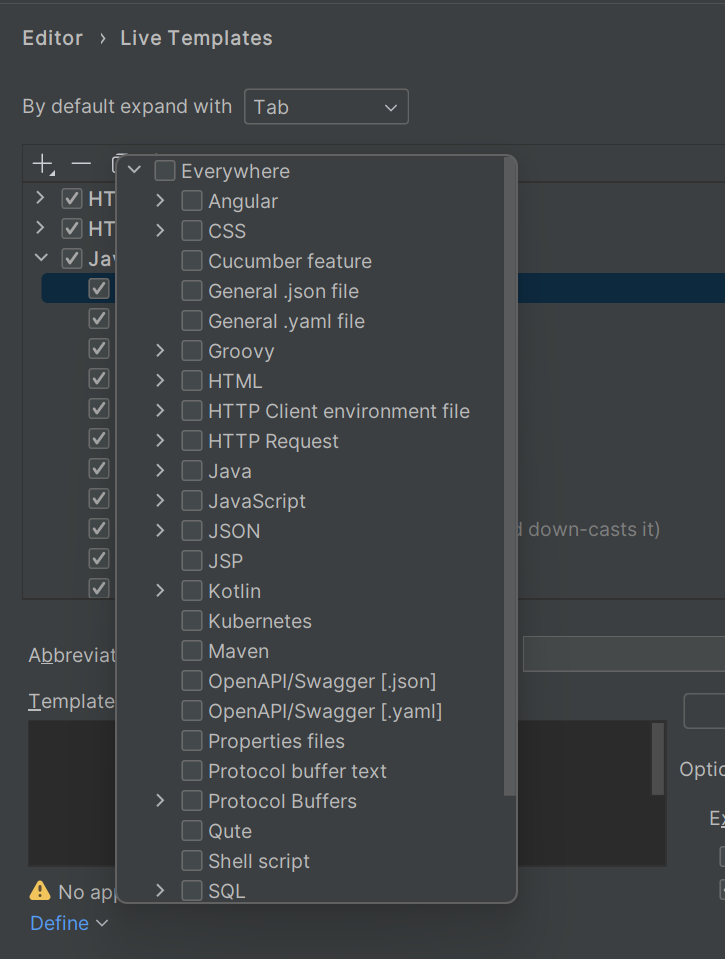Enable the Java context checkbox

tap(192, 470)
